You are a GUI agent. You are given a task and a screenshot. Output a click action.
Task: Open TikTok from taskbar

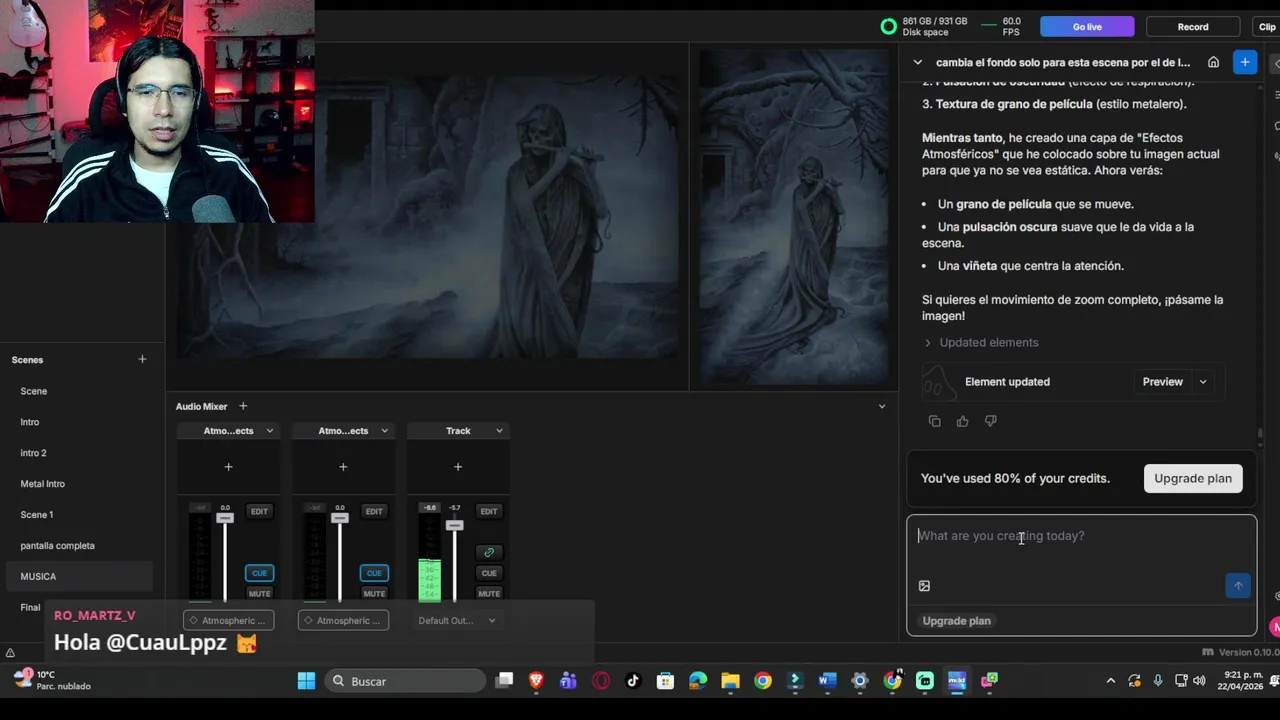point(633,681)
